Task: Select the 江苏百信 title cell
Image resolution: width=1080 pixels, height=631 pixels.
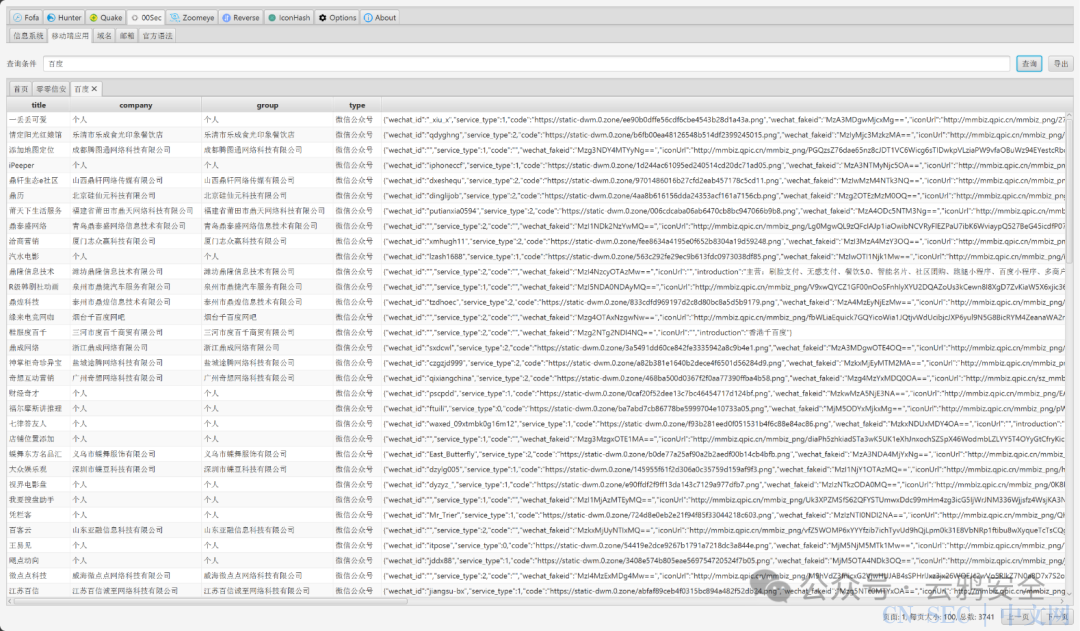Action: [x=38, y=590]
